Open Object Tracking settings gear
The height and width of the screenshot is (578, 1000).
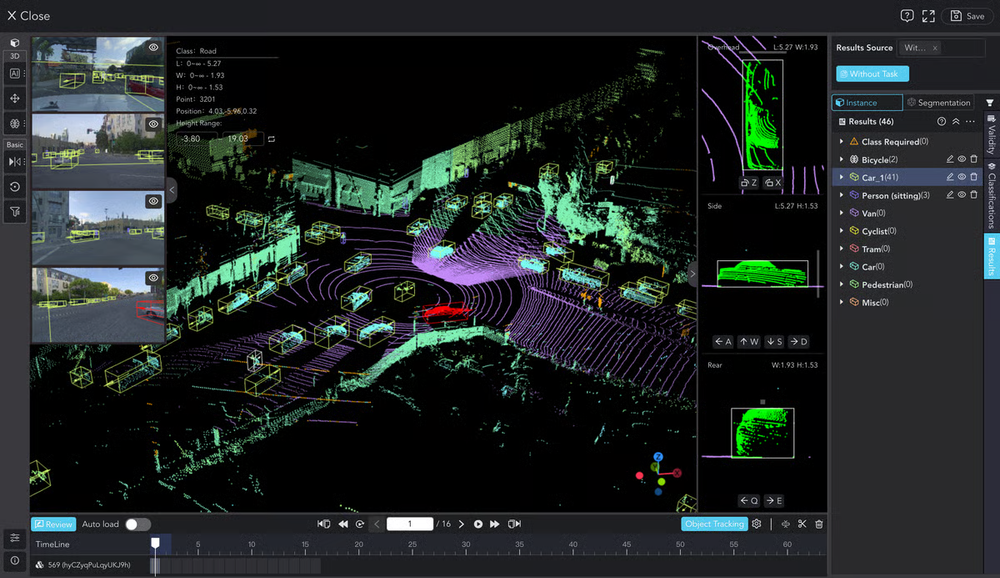(x=757, y=523)
